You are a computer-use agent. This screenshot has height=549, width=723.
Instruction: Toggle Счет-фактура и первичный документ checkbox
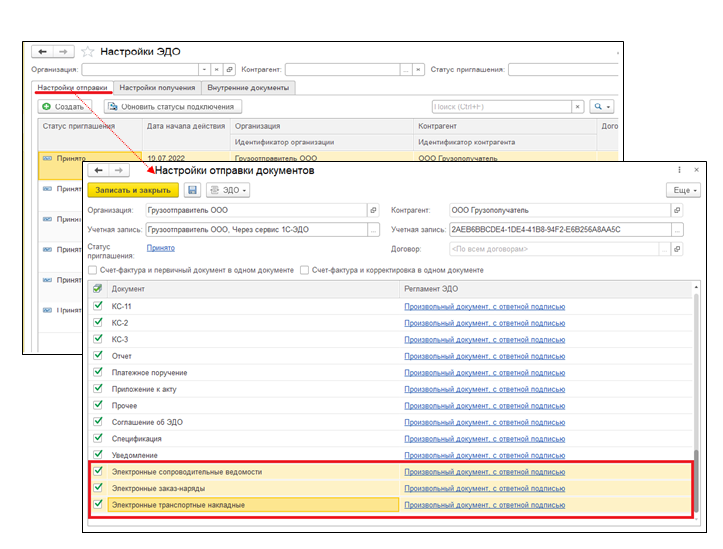[x=93, y=270]
